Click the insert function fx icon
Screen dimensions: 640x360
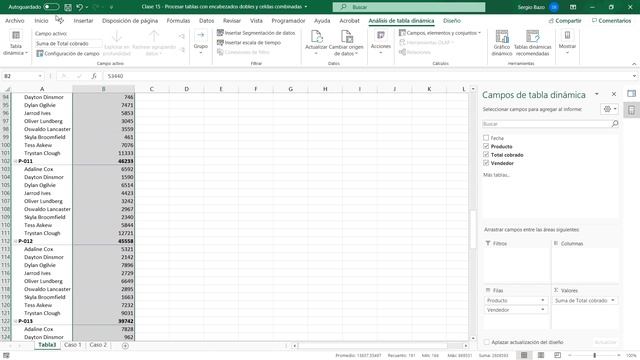(x=93, y=76)
